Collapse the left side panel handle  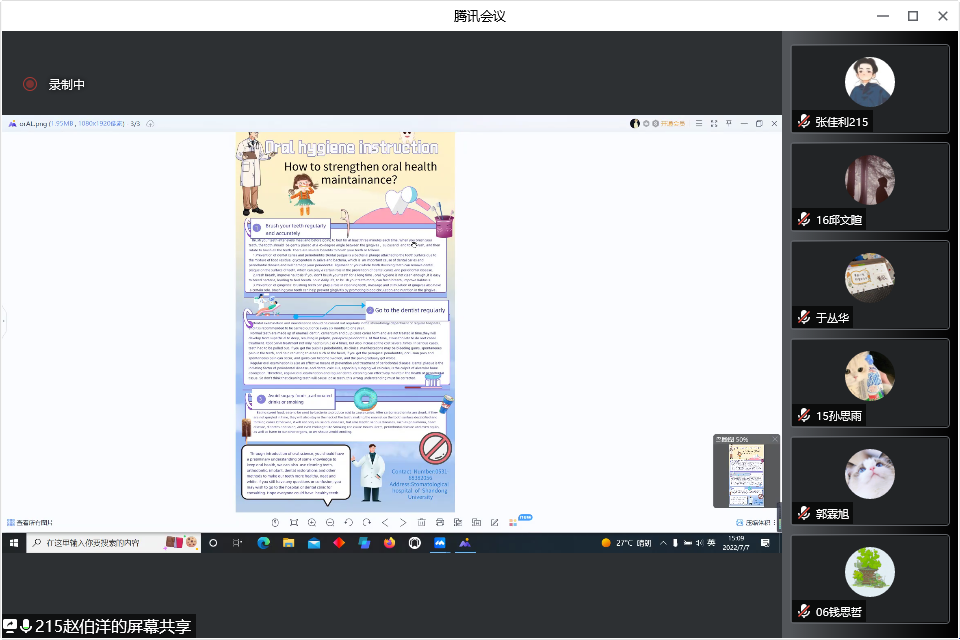pos(4,320)
